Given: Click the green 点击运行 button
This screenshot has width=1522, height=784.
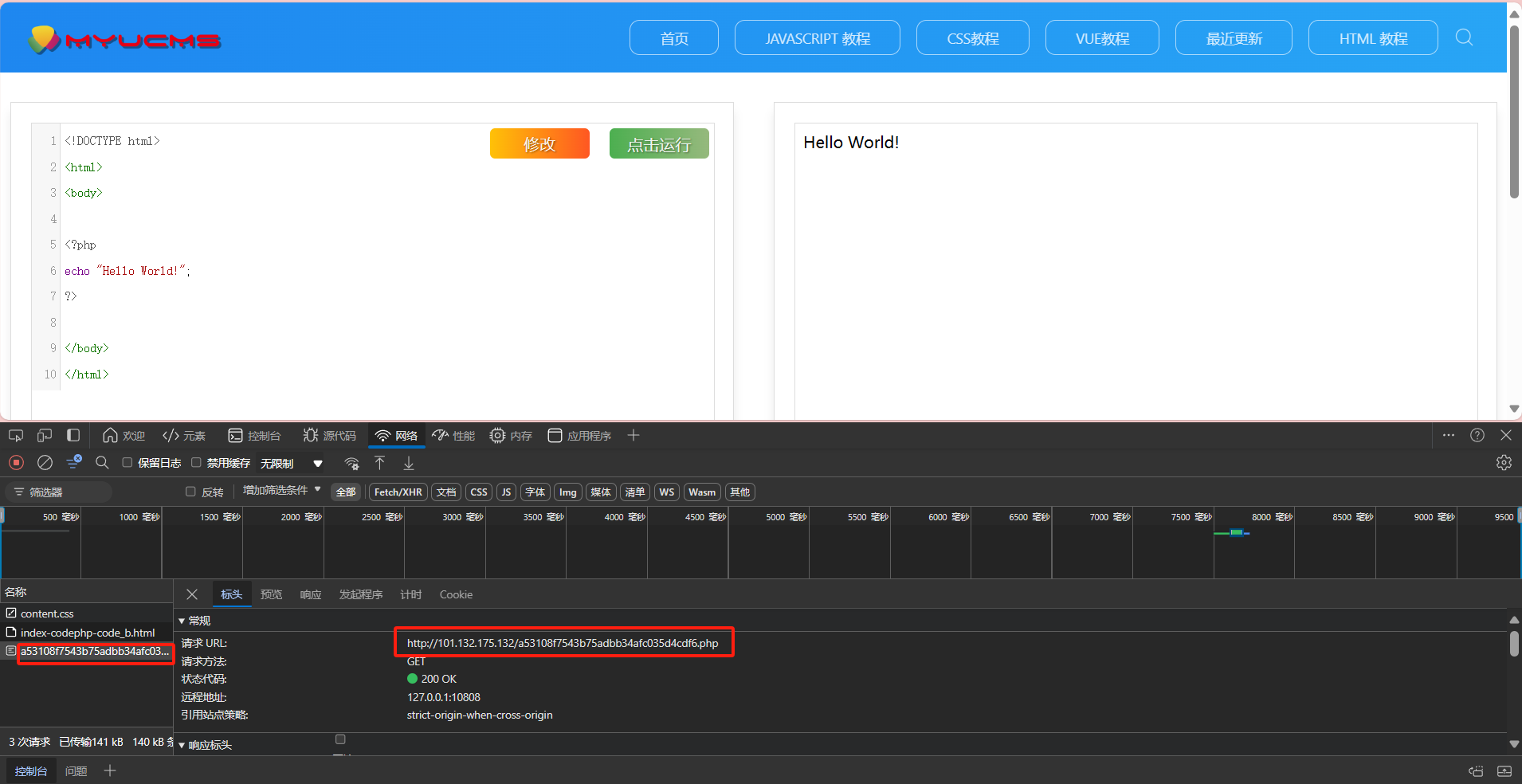Looking at the screenshot, I should [659, 143].
